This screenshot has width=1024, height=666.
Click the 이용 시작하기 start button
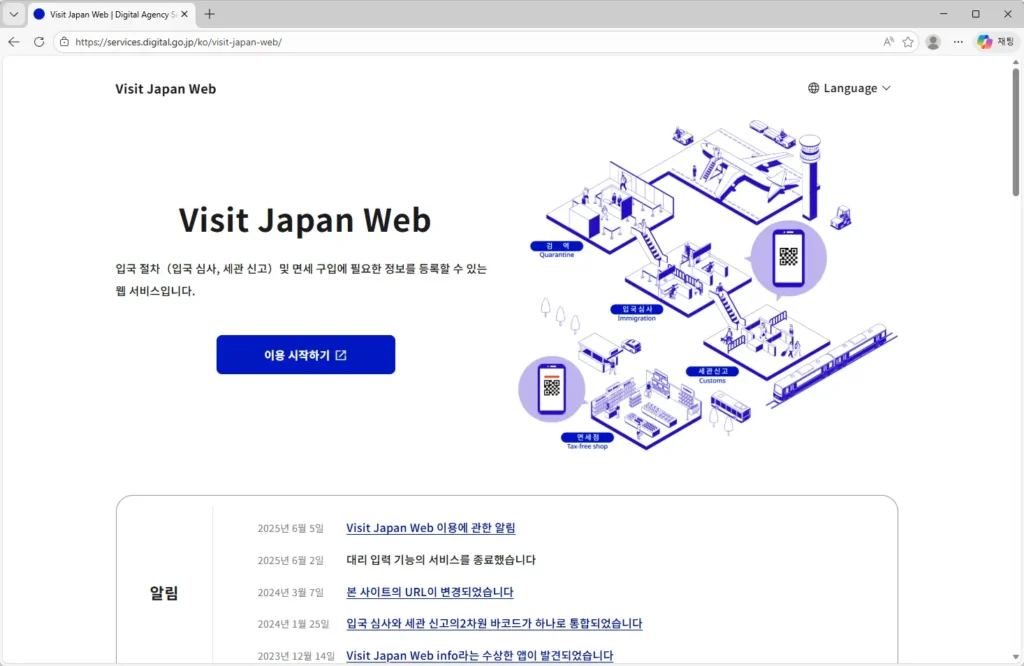[x=305, y=354]
